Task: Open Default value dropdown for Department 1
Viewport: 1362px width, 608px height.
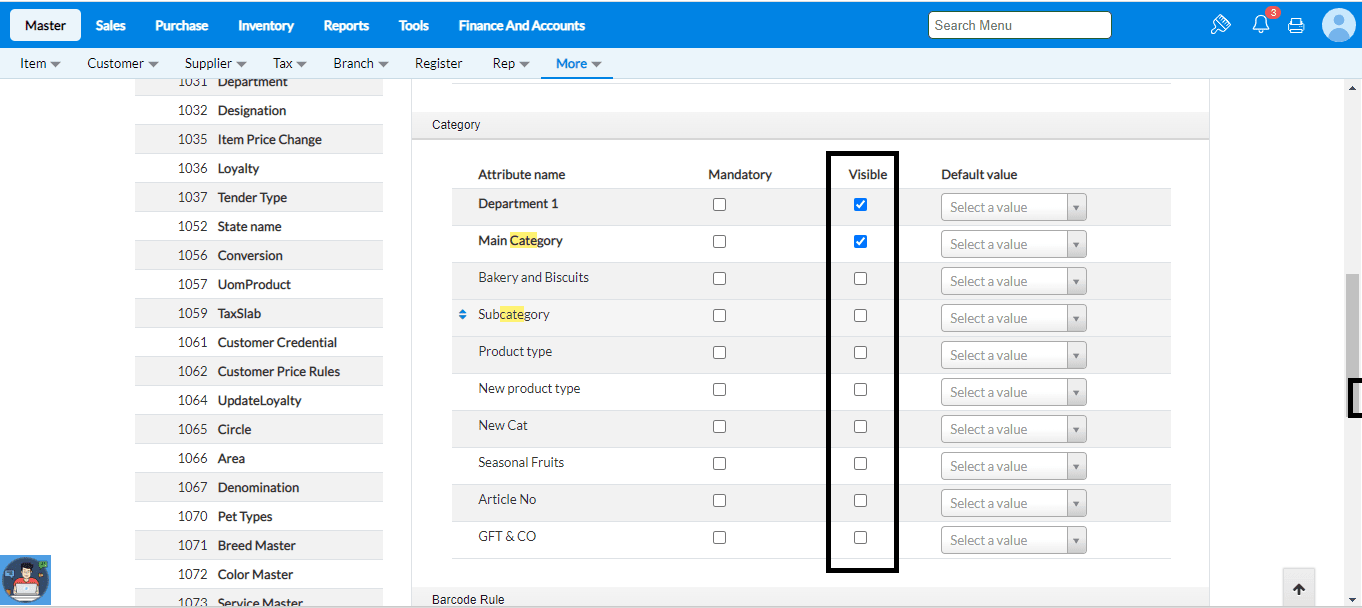Action: tap(1013, 208)
